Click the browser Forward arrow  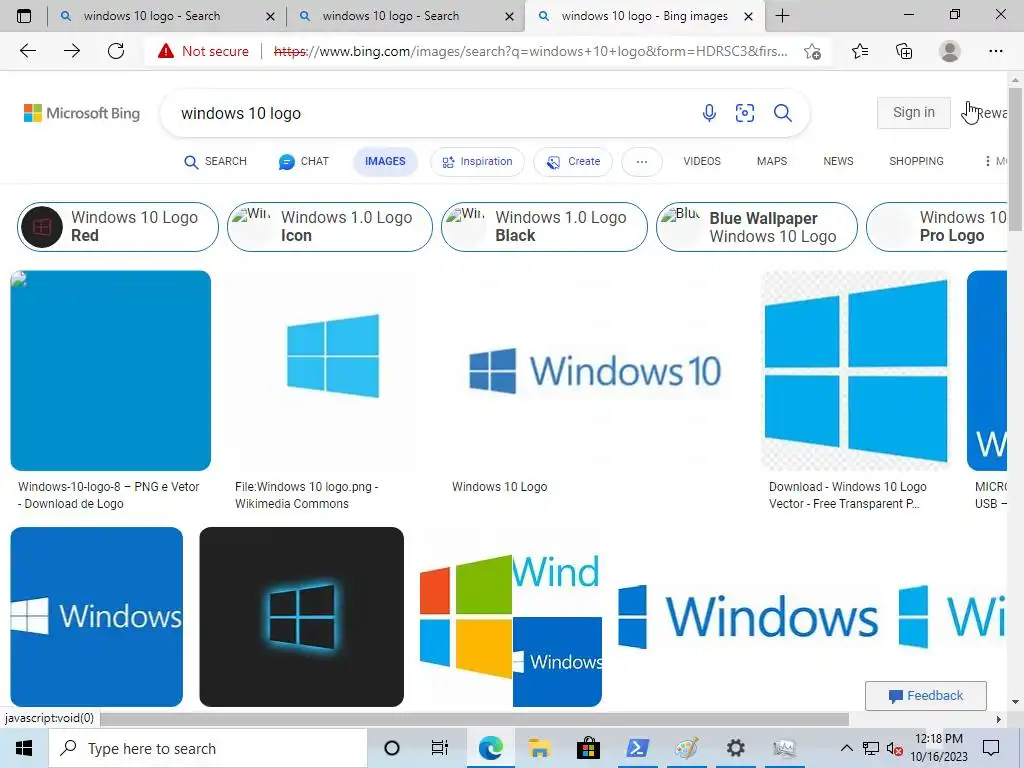(x=72, y=51)
